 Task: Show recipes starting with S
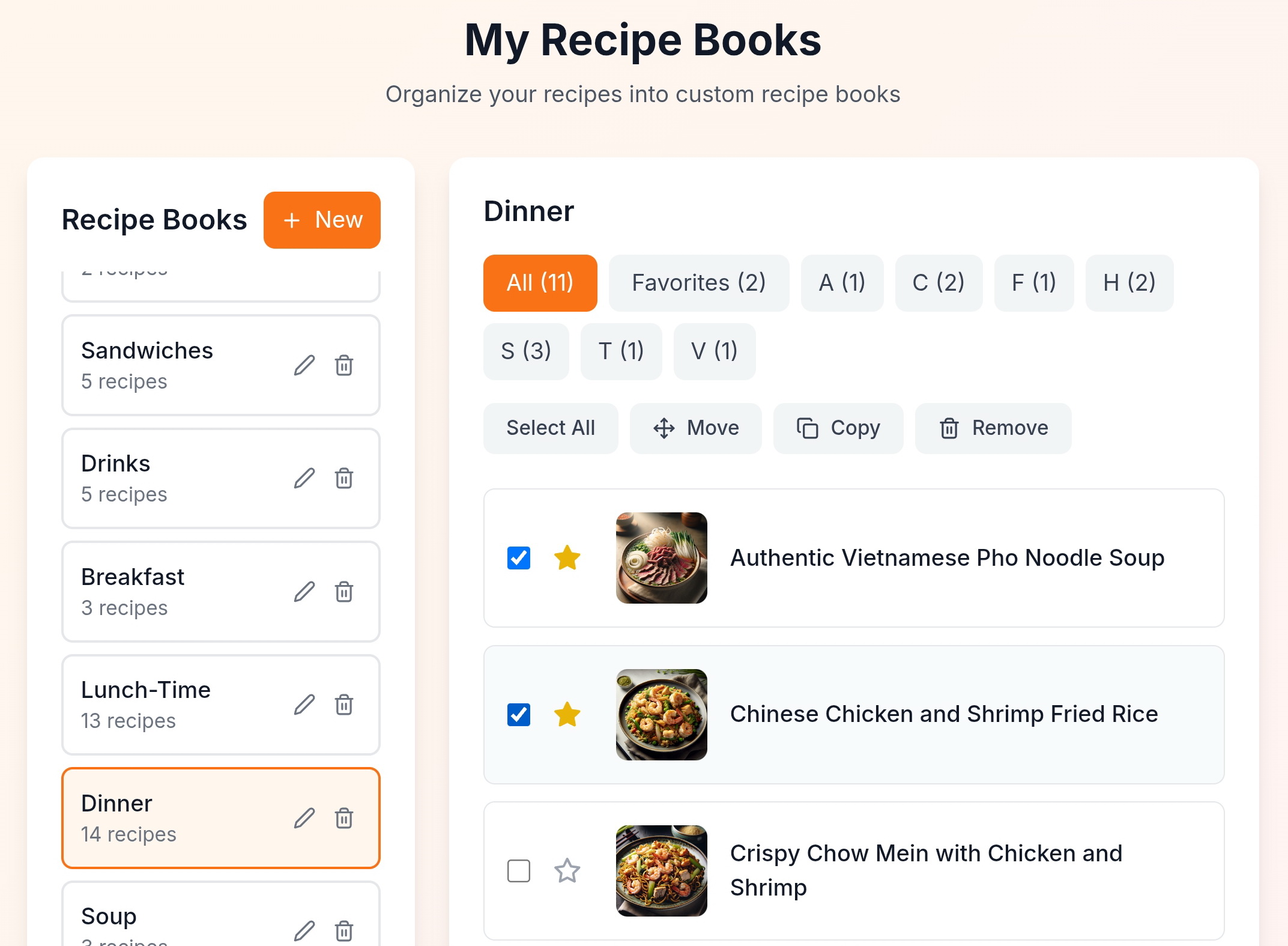(x=526, y=351)
